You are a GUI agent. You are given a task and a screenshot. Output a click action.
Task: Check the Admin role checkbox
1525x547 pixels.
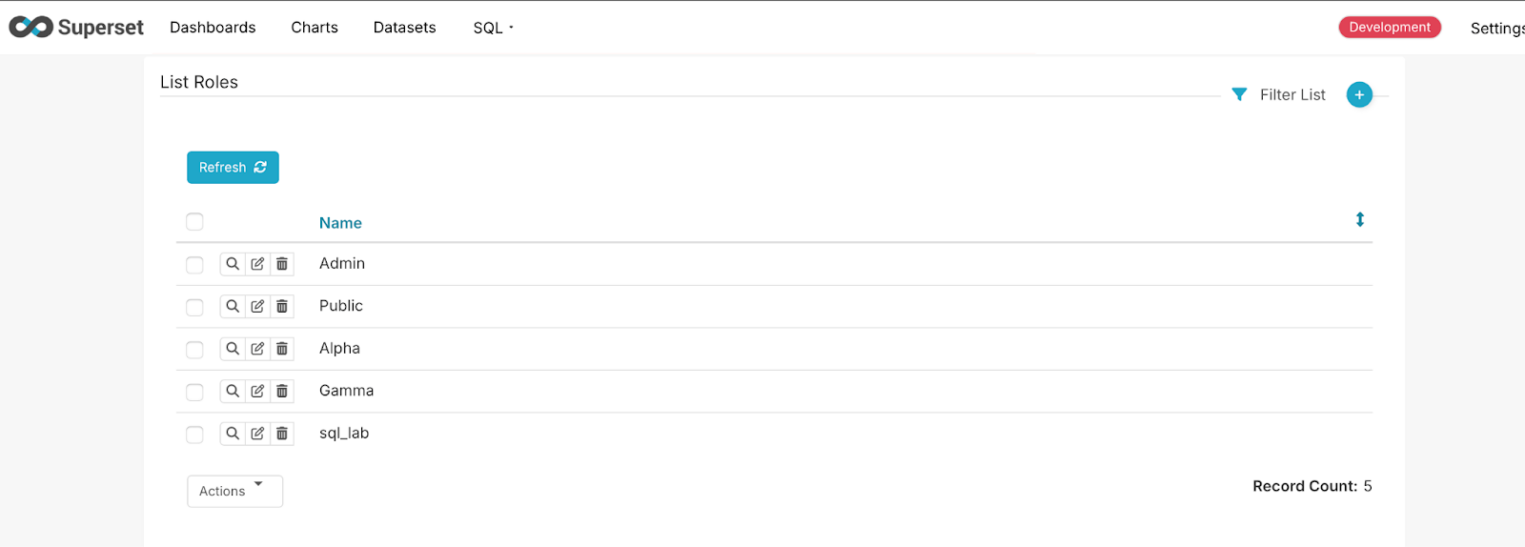pyautogui.click(x=195, y=265)
